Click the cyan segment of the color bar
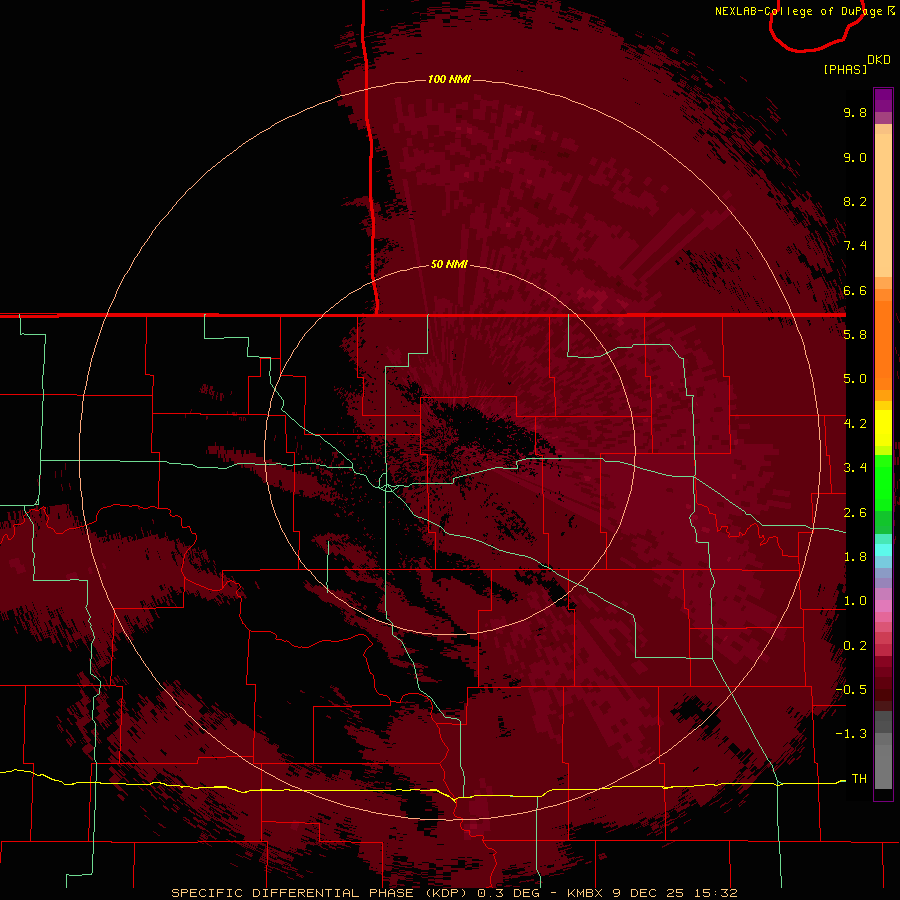 tap(883, 550)
